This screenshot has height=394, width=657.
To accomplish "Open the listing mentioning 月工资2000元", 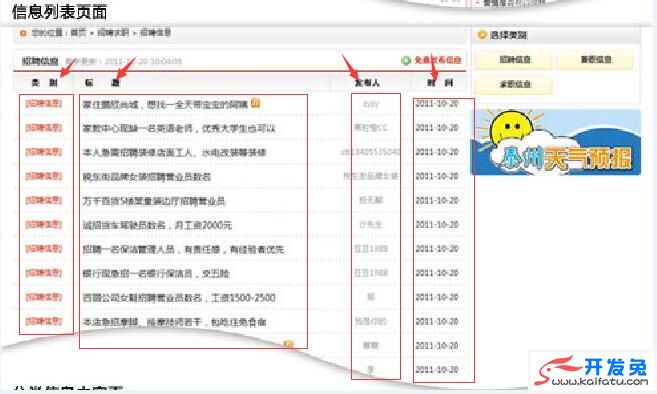I will pos(157,225).
